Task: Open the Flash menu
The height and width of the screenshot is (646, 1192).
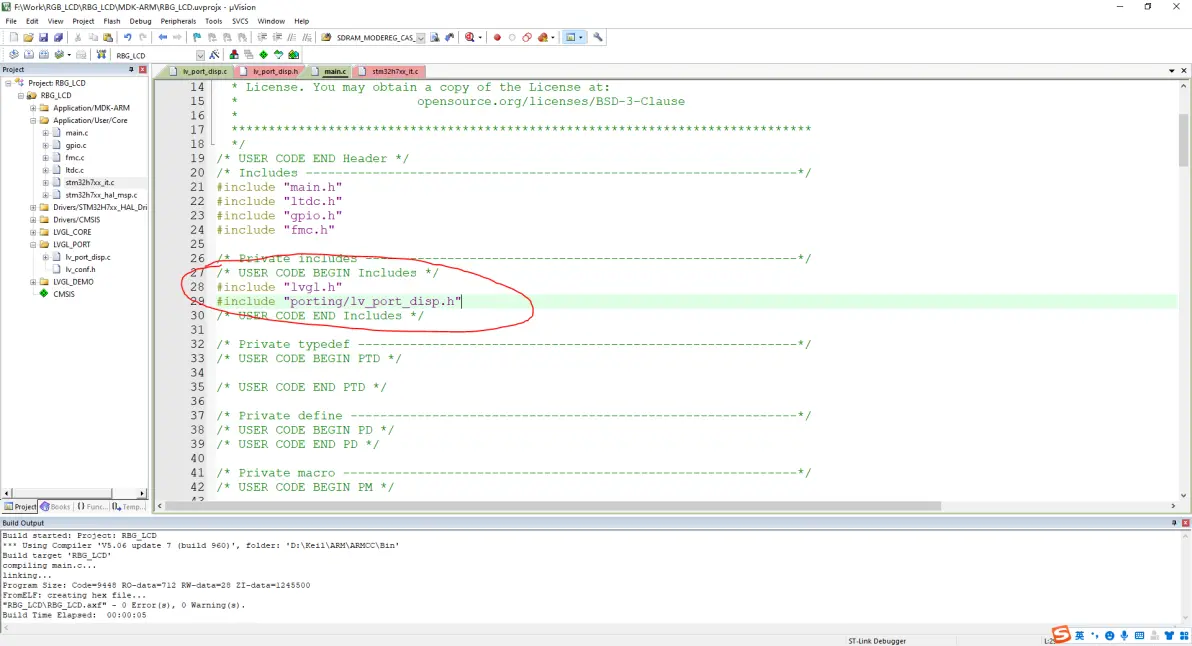Action: click(x=112, y=21)
